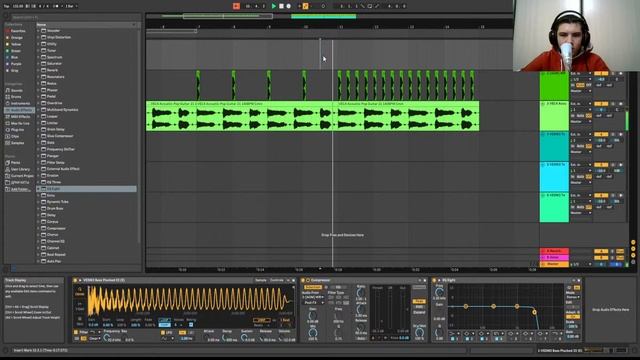Arm the first track for recording
640x360 pixels.
[620, 73]
